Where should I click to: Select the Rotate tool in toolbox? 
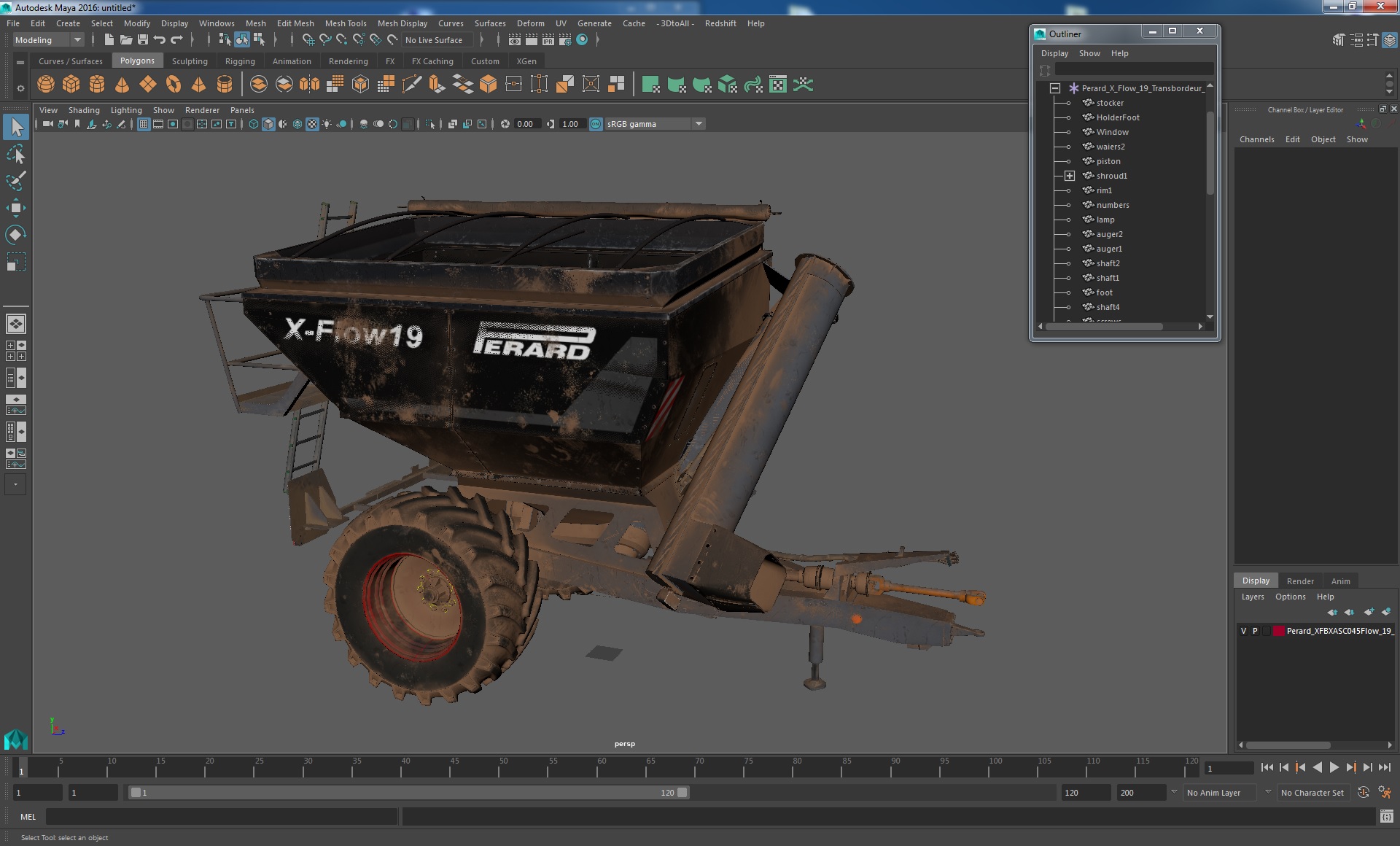(x=16, y=235)
